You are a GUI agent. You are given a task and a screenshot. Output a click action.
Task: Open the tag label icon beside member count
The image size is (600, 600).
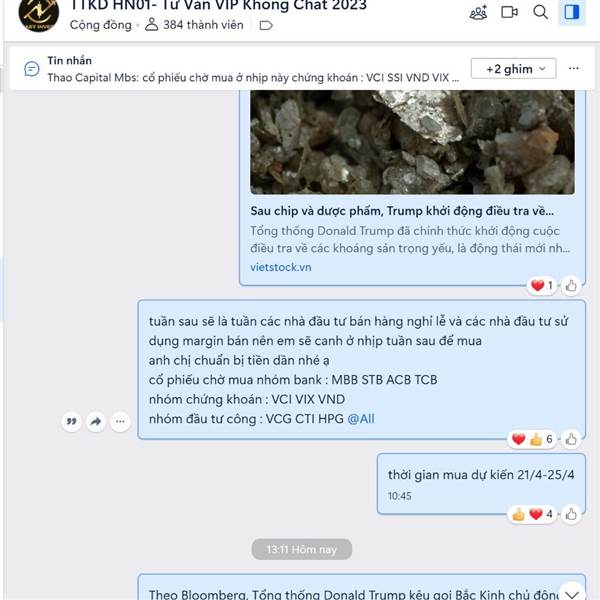[x=266, y=26]
